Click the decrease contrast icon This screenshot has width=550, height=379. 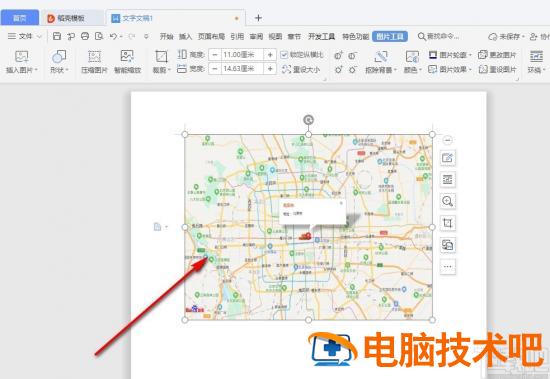[352, 55]
